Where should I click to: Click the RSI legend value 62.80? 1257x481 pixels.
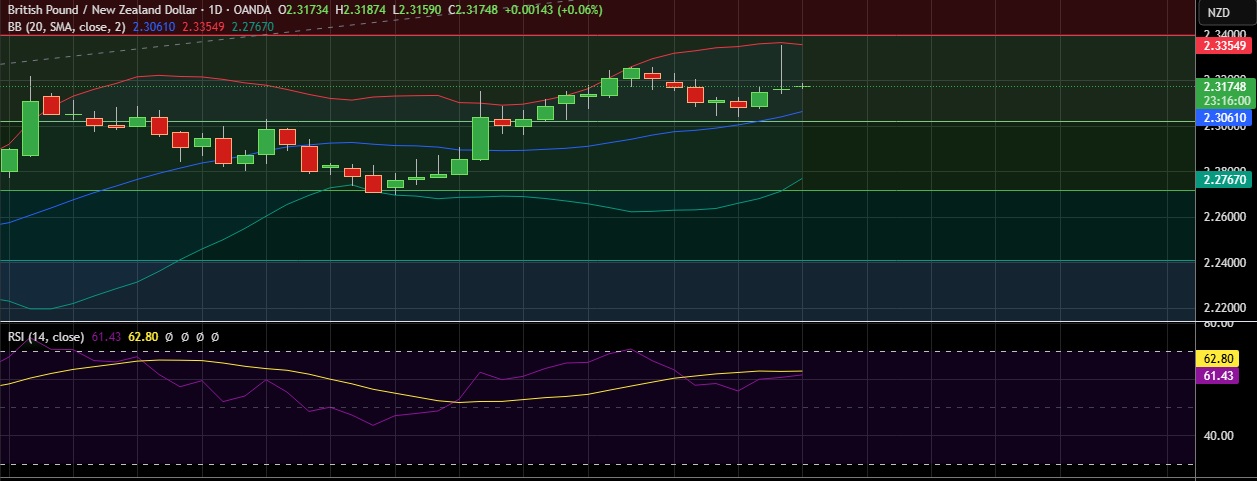coord(142,337)
